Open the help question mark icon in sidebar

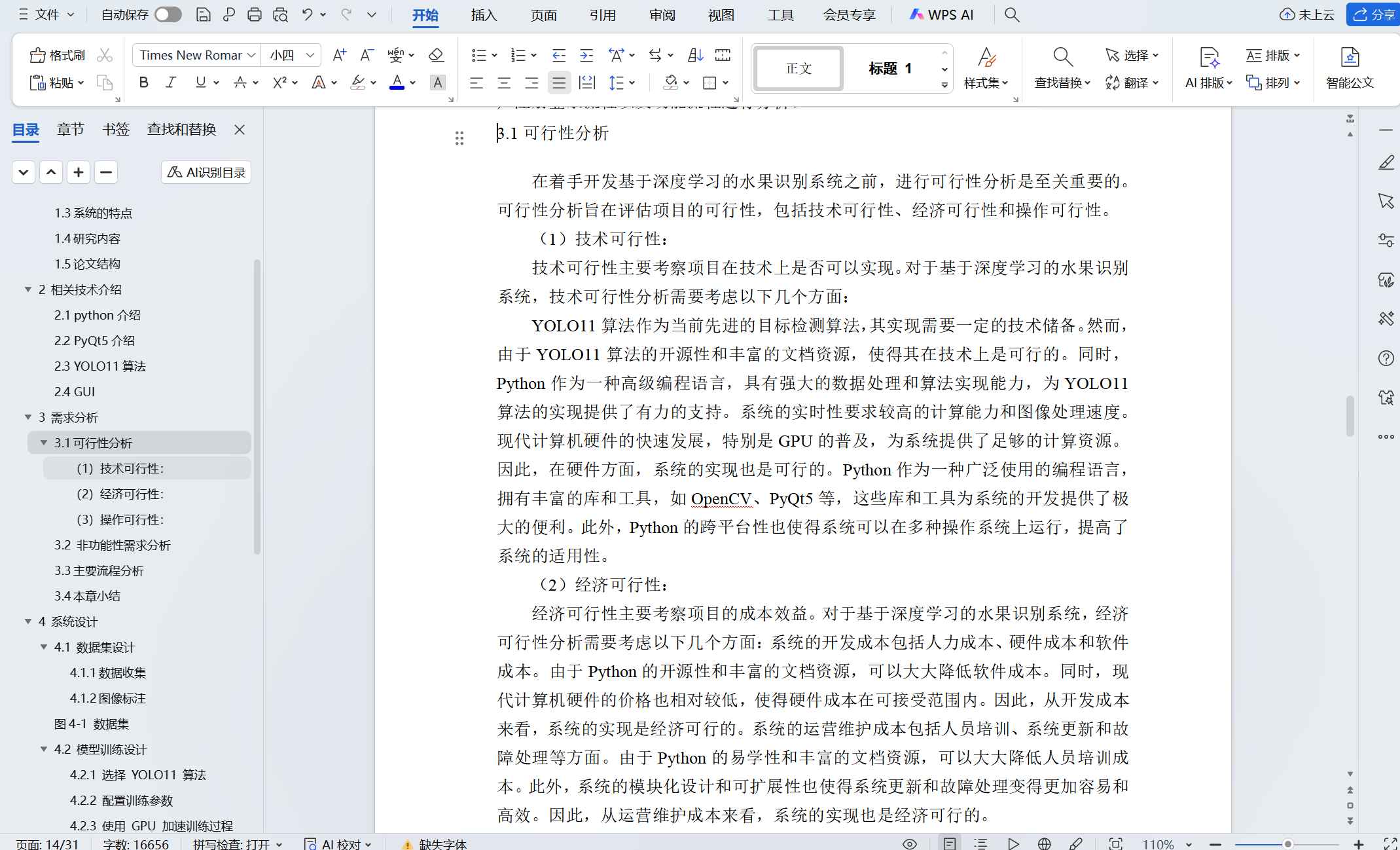(1386, 358)
